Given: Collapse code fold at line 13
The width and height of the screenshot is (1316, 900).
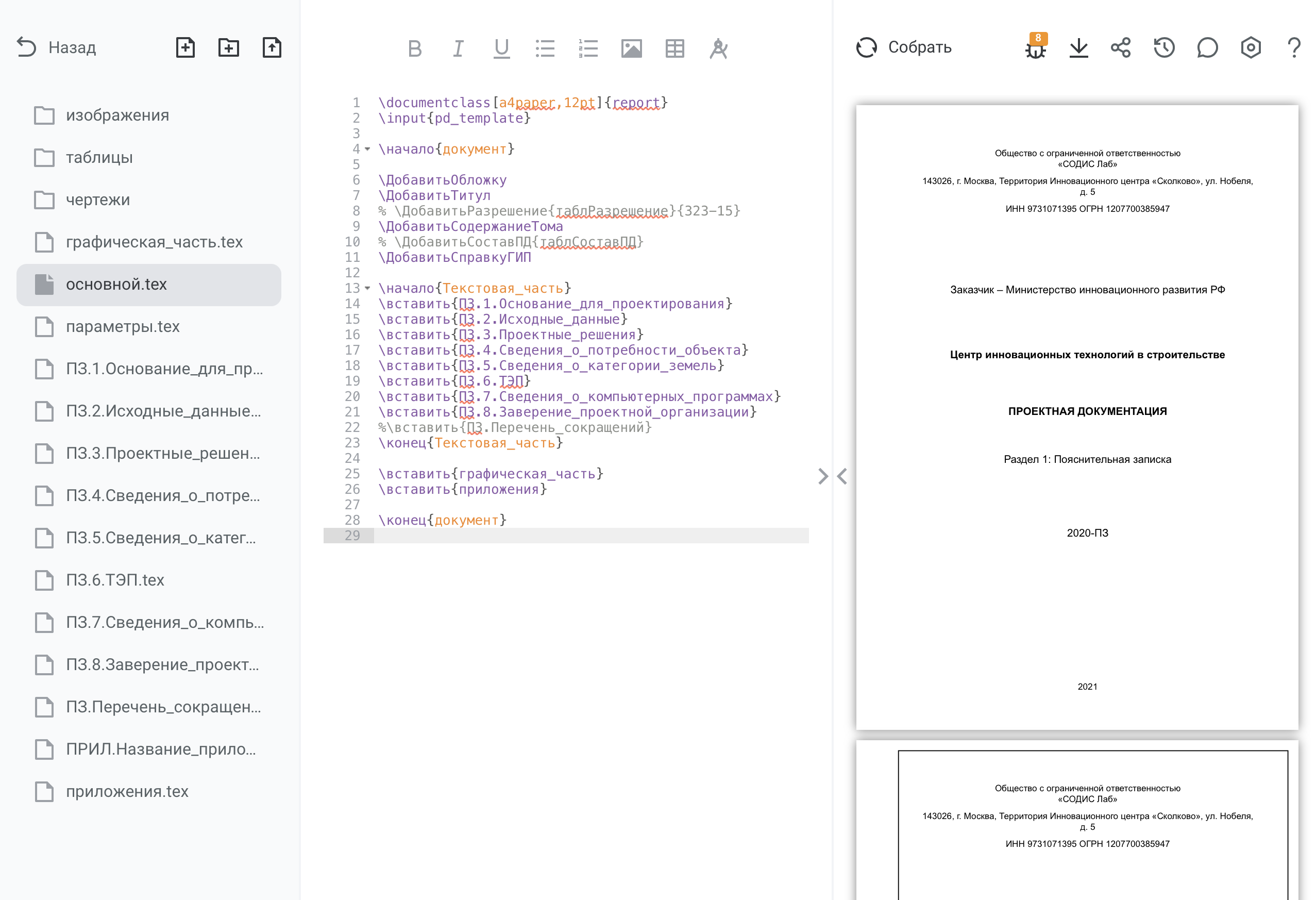Looking at the screenshot, I should [367, 288].
